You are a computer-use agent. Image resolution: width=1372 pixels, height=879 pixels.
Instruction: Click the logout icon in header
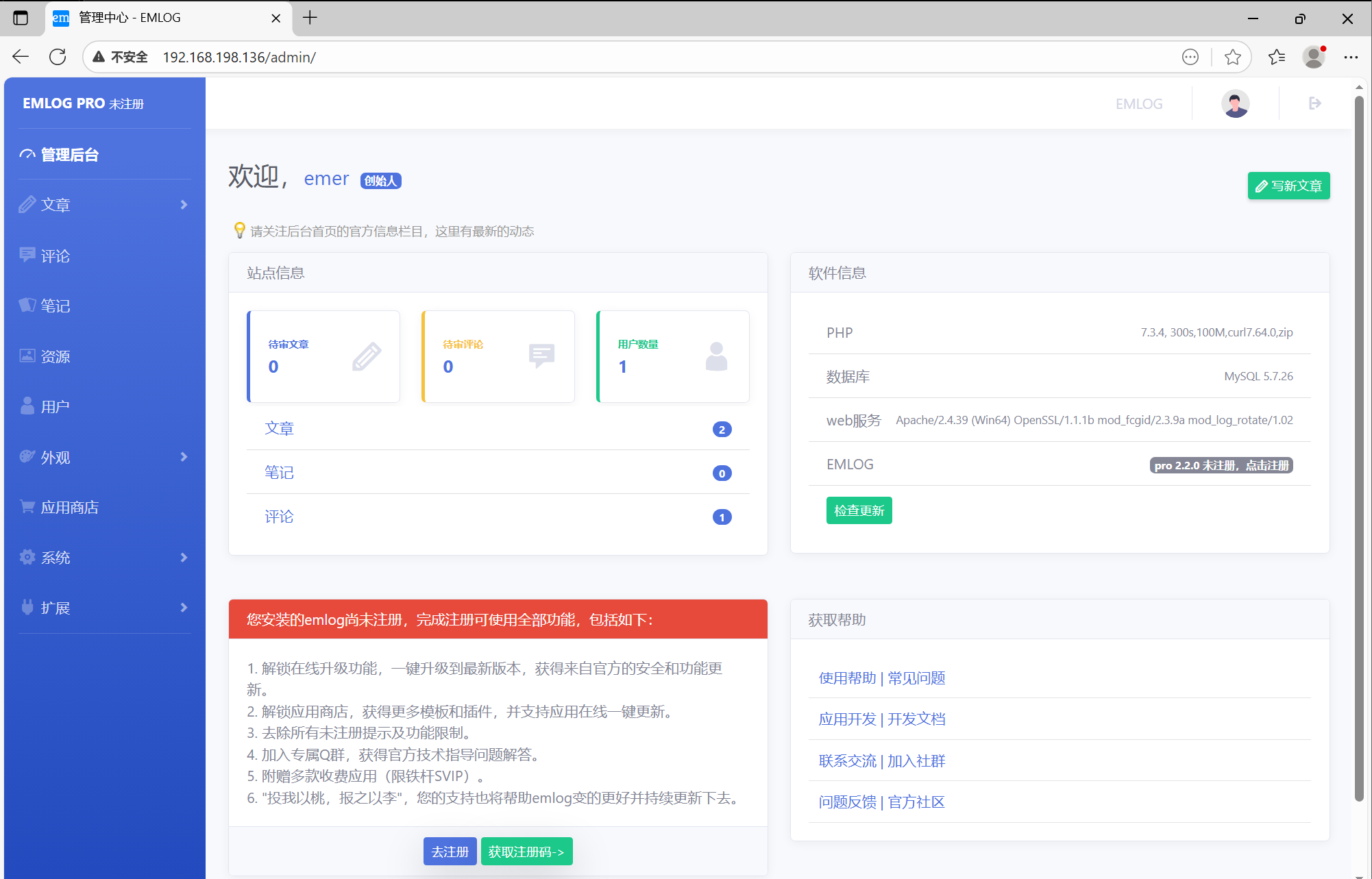point(1314,103)
